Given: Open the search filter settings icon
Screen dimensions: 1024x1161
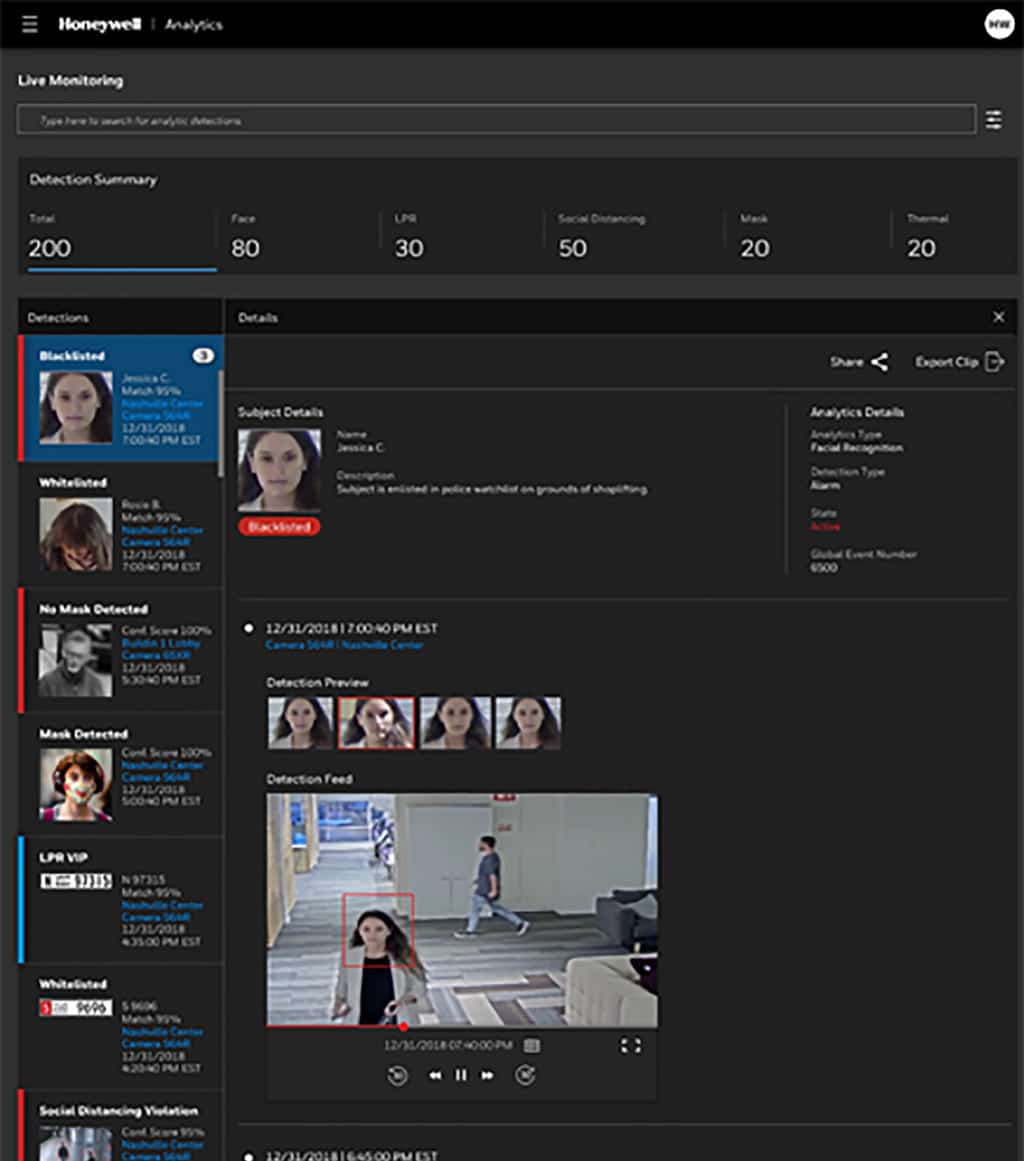Looking at the screenshot, I should [993, 120].
